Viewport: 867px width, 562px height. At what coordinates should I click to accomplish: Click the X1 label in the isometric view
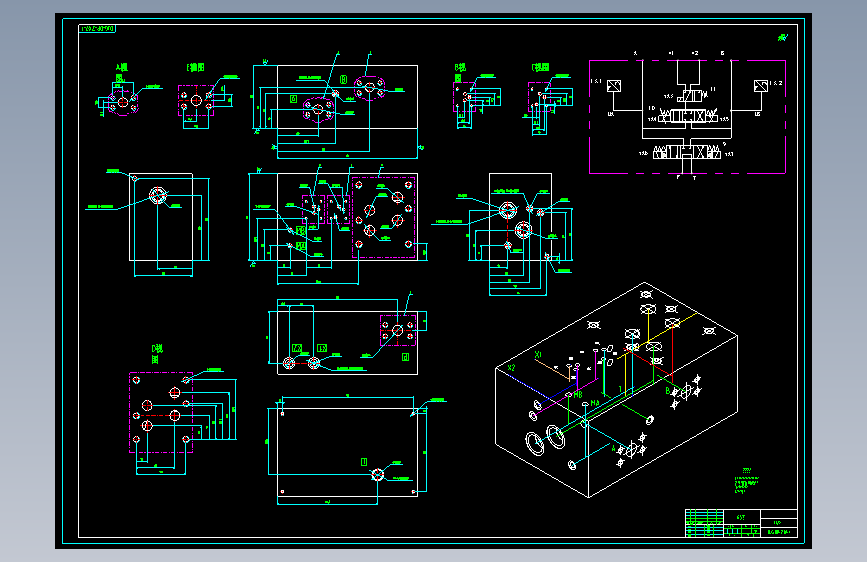[538, 355]
